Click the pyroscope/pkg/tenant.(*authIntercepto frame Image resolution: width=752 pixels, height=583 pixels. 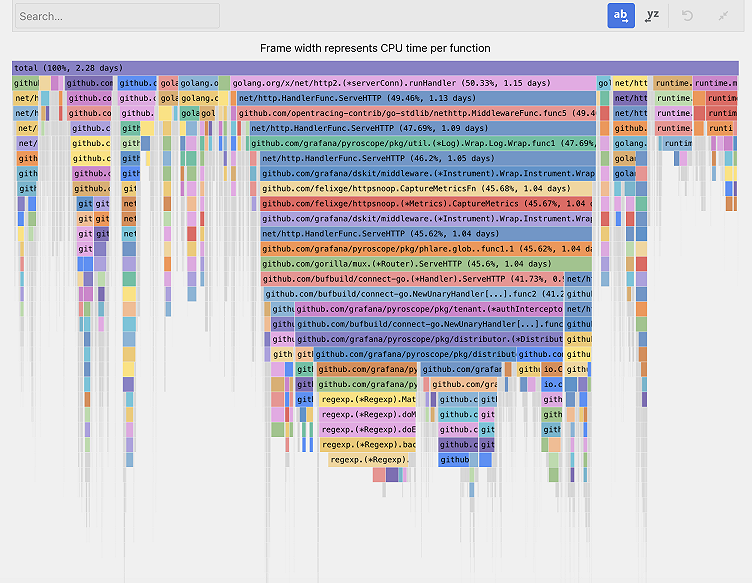pos(429,309)
